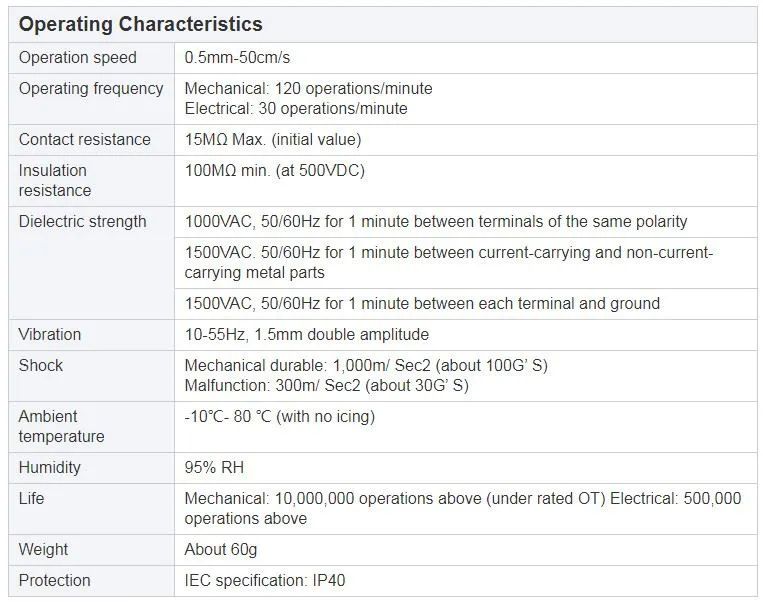The height and width of the screenshot is (602, 763).
Task: Select the Mechanical 120 operations/minute text
Action: point(308,89)
